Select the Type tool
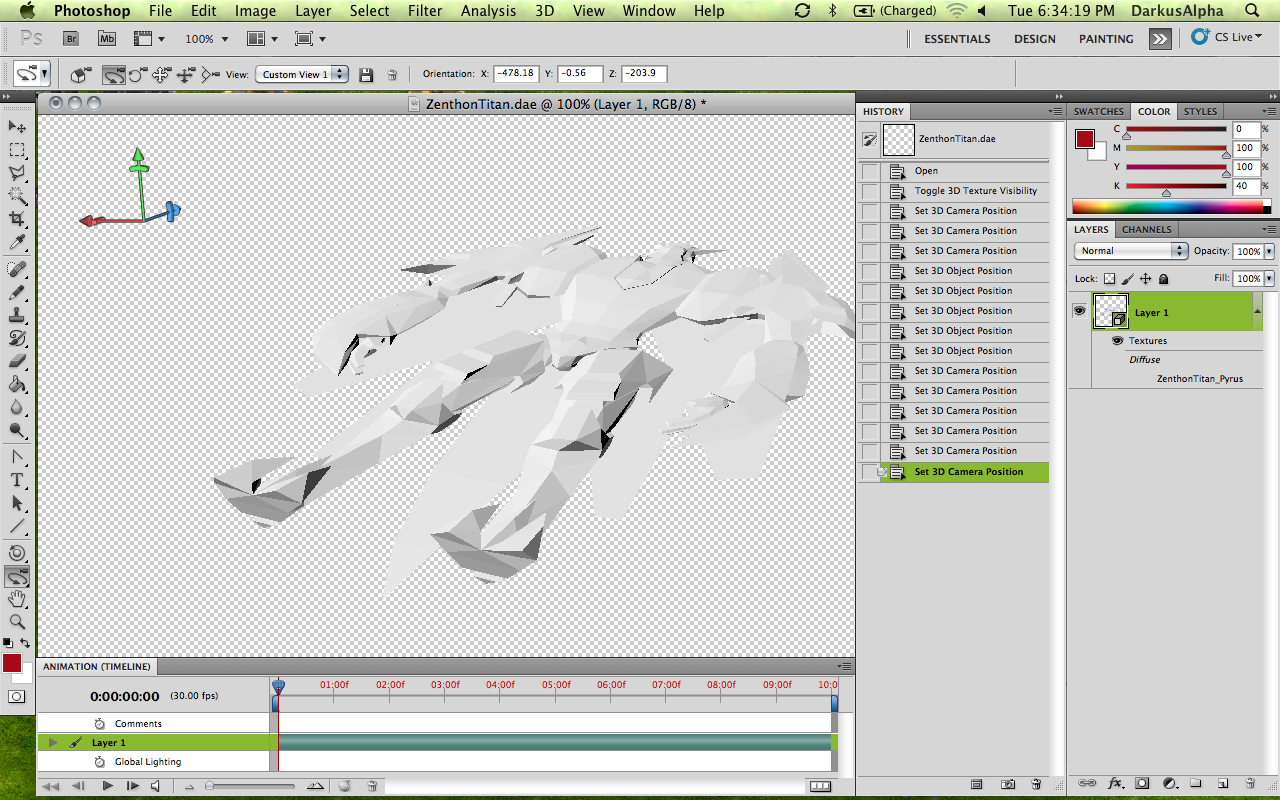This screenshot has height=800, width=1280. pyautogui.click(x=17, y=480)
